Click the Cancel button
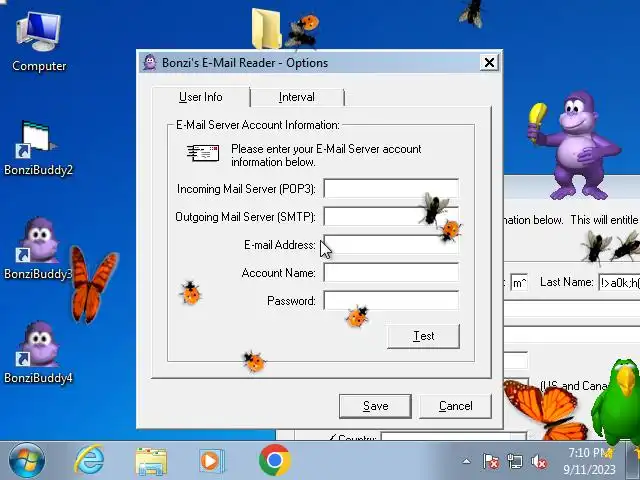Viewport: 640px width, 480px height. click(x=456, y=406)
